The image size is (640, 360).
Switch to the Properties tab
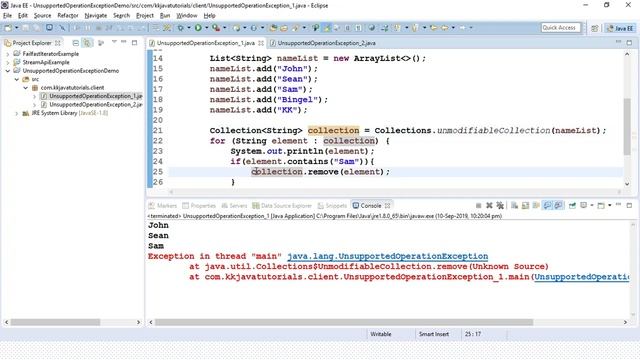pos(199,206)
